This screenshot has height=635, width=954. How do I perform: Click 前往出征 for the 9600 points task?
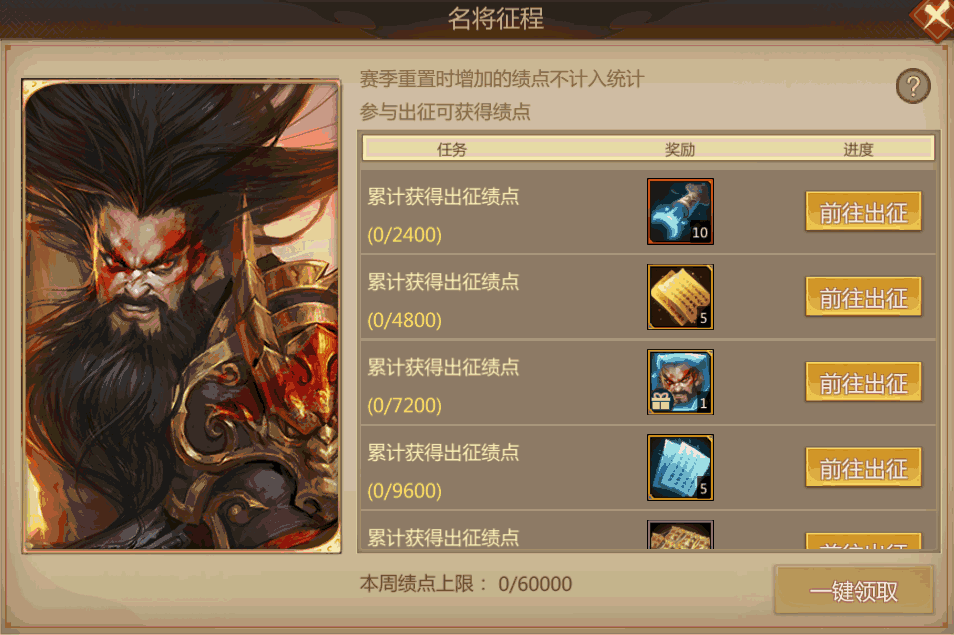click(863, 468)
